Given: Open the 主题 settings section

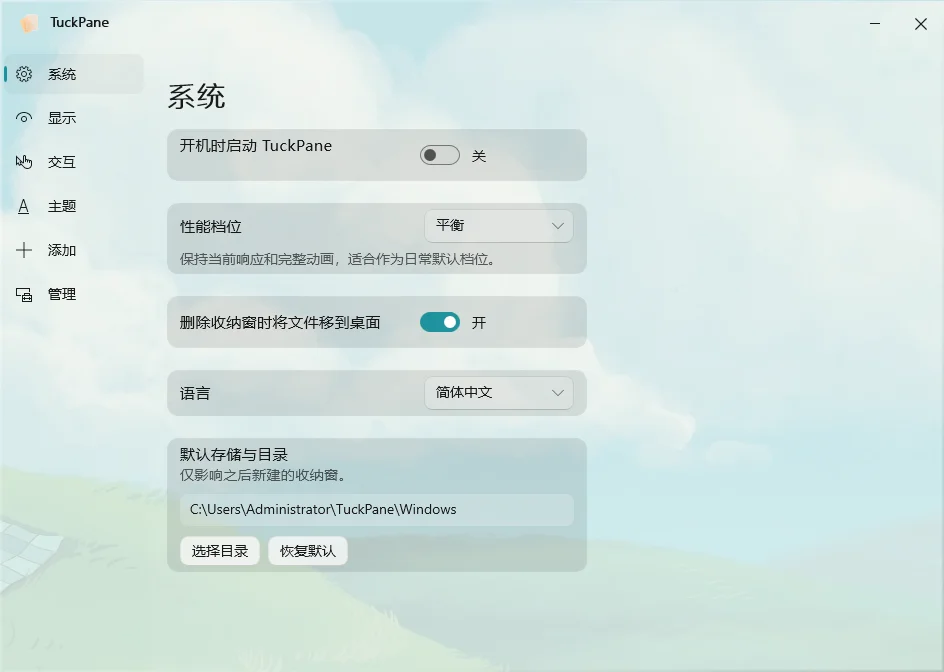Looking at the screenshot, I should [74, 206].
